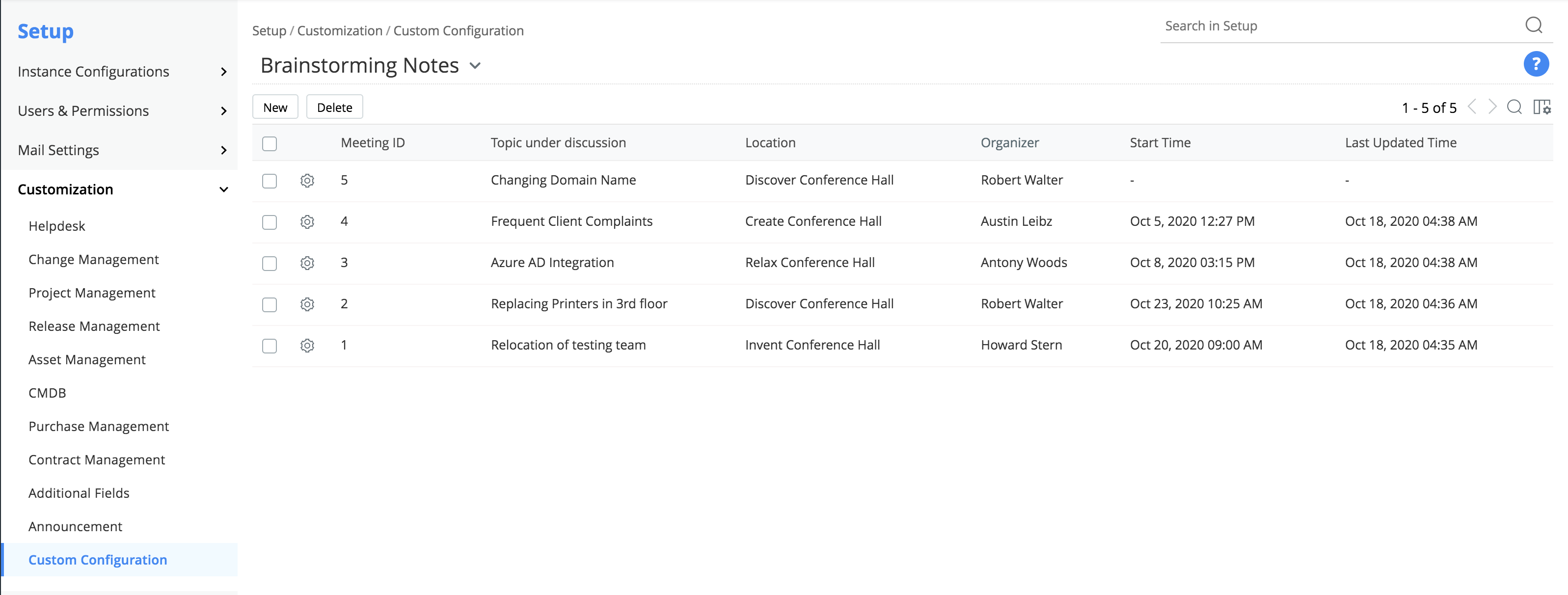
Task: Open gear menu for Frequent Client Complaints row
Action: coord(307,222)
